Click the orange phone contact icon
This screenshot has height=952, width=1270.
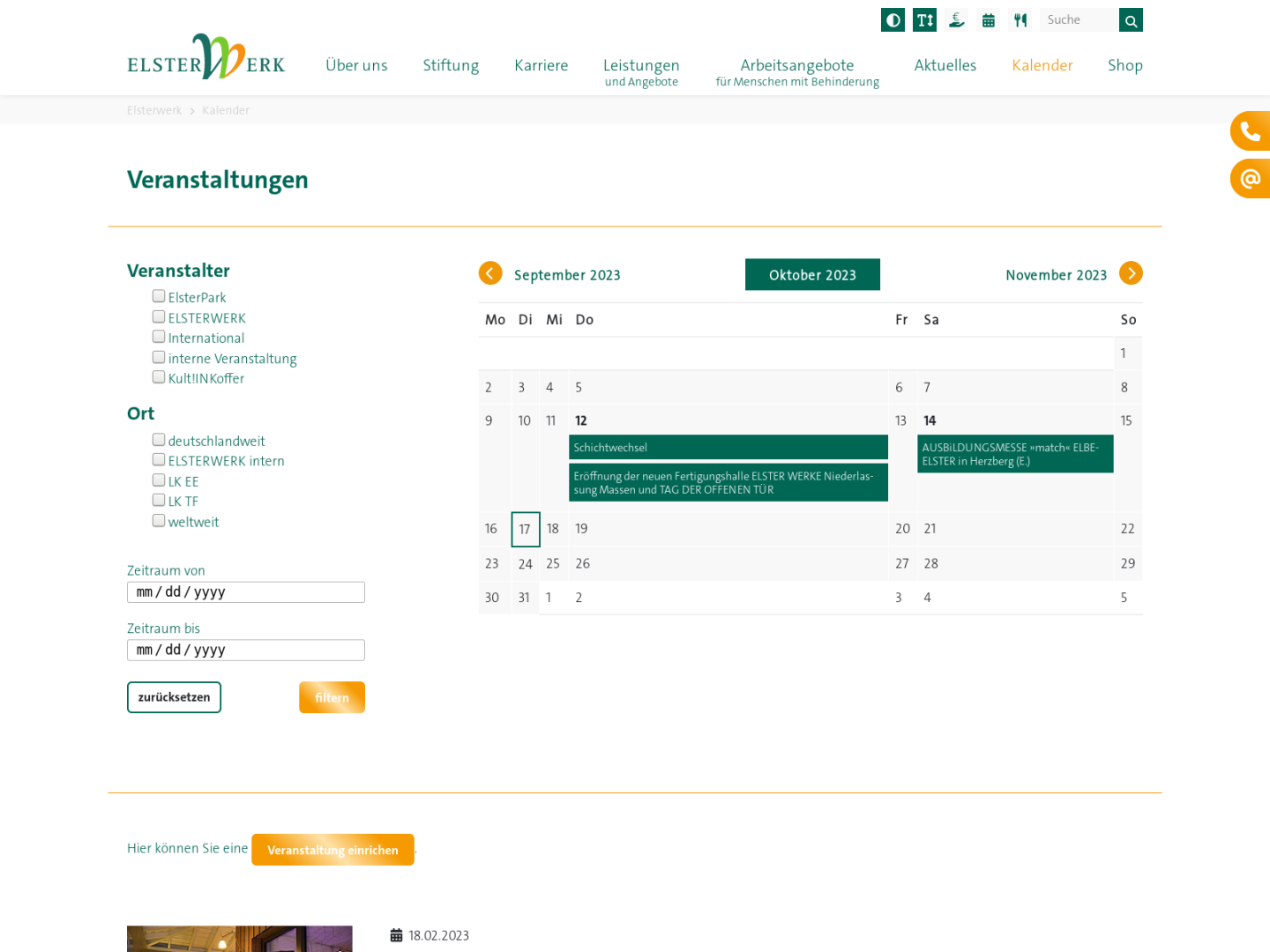(x=1250, y=131)
